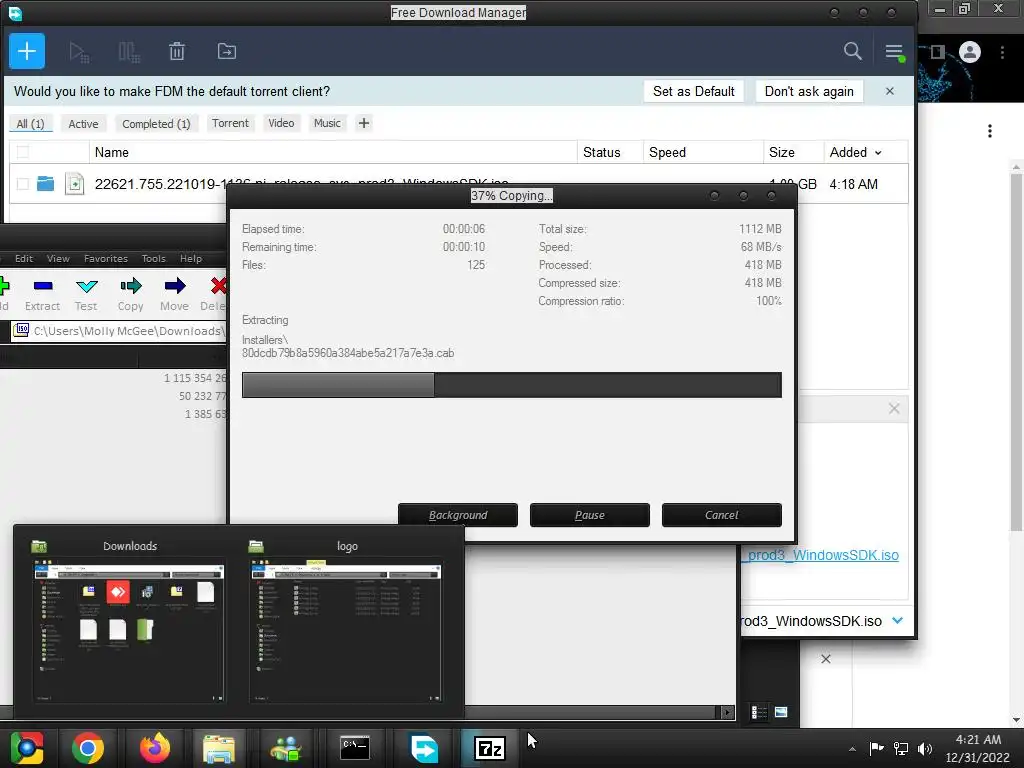Open the Help menu in 7-Zip
Viewport: 1024px width, 768px height.
tap(191, 259)
